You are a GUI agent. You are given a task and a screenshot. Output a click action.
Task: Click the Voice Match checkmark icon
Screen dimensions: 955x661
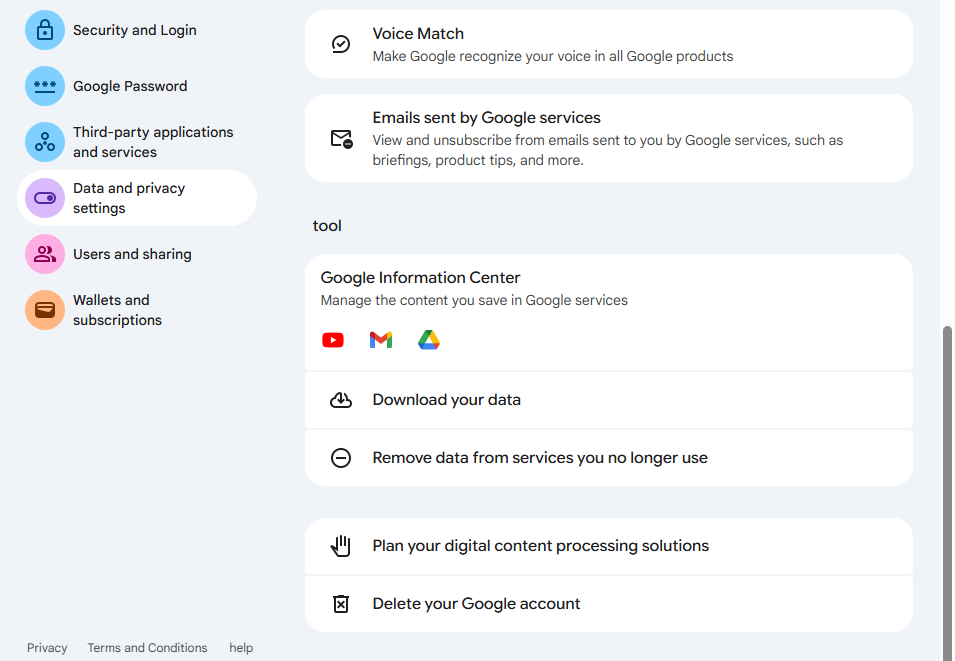[341, 44]
